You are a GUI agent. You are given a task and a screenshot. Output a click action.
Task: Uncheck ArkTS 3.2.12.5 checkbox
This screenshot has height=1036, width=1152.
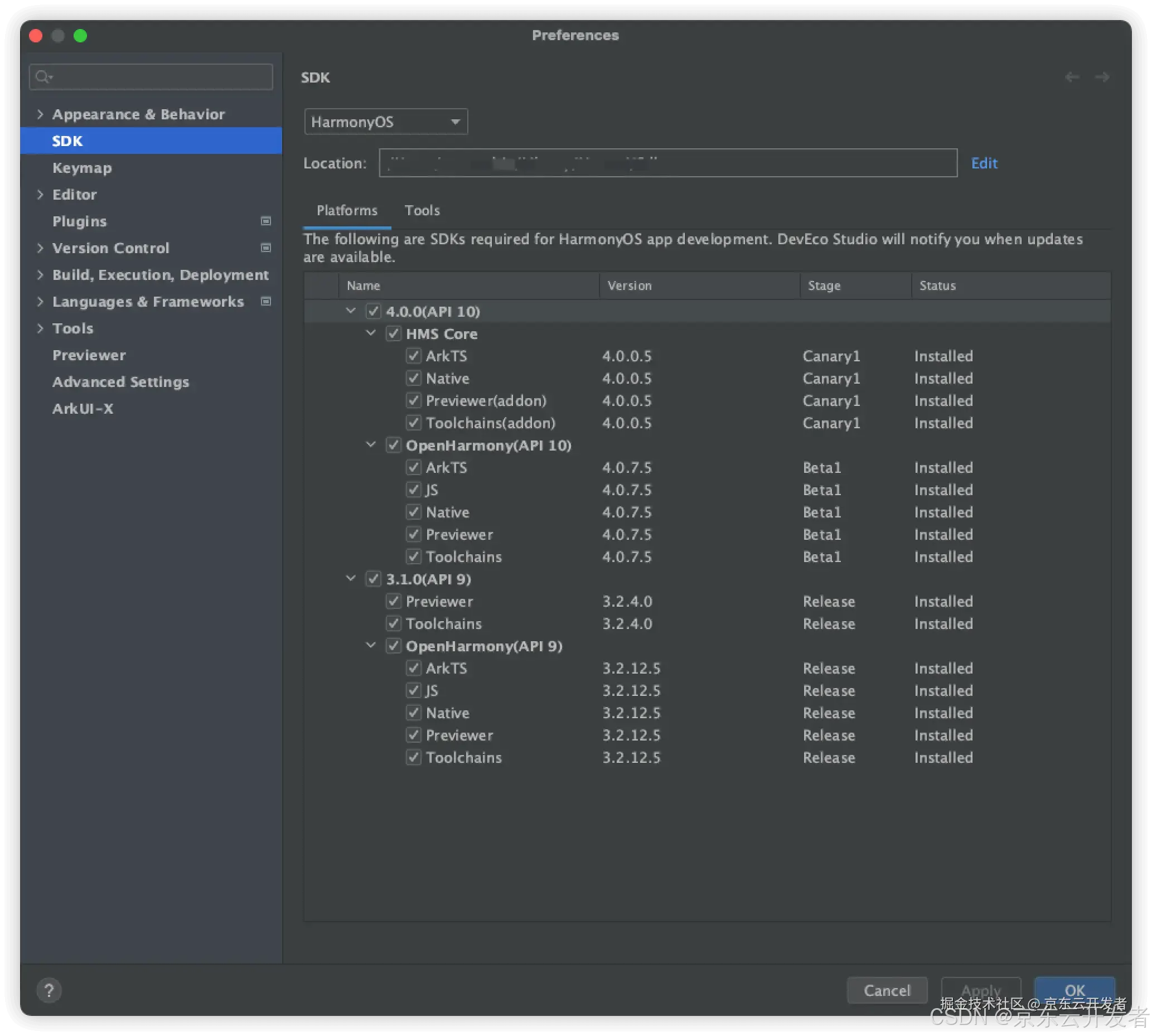pos(413,669)
